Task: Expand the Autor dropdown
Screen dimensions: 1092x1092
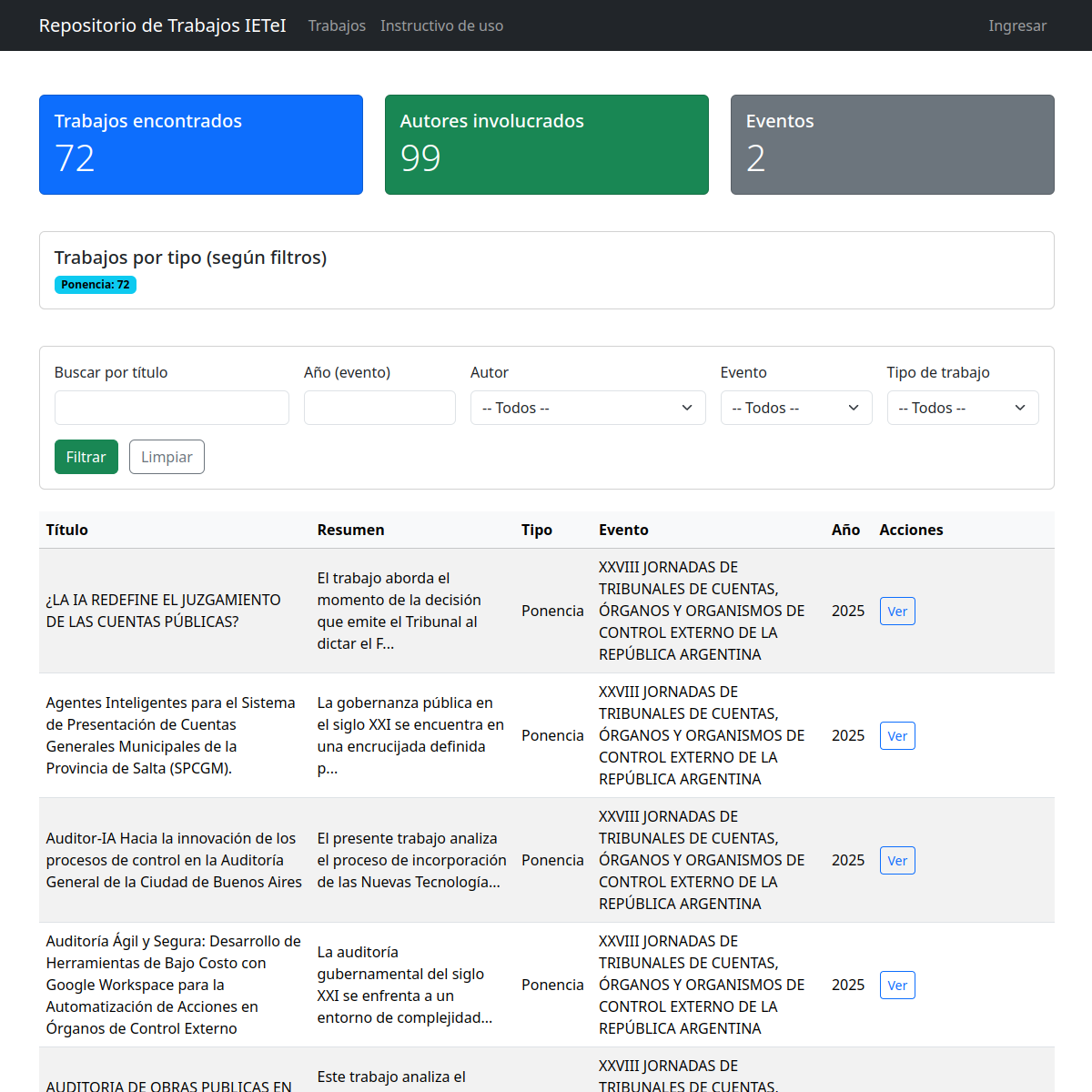Action: coord(588,408)
